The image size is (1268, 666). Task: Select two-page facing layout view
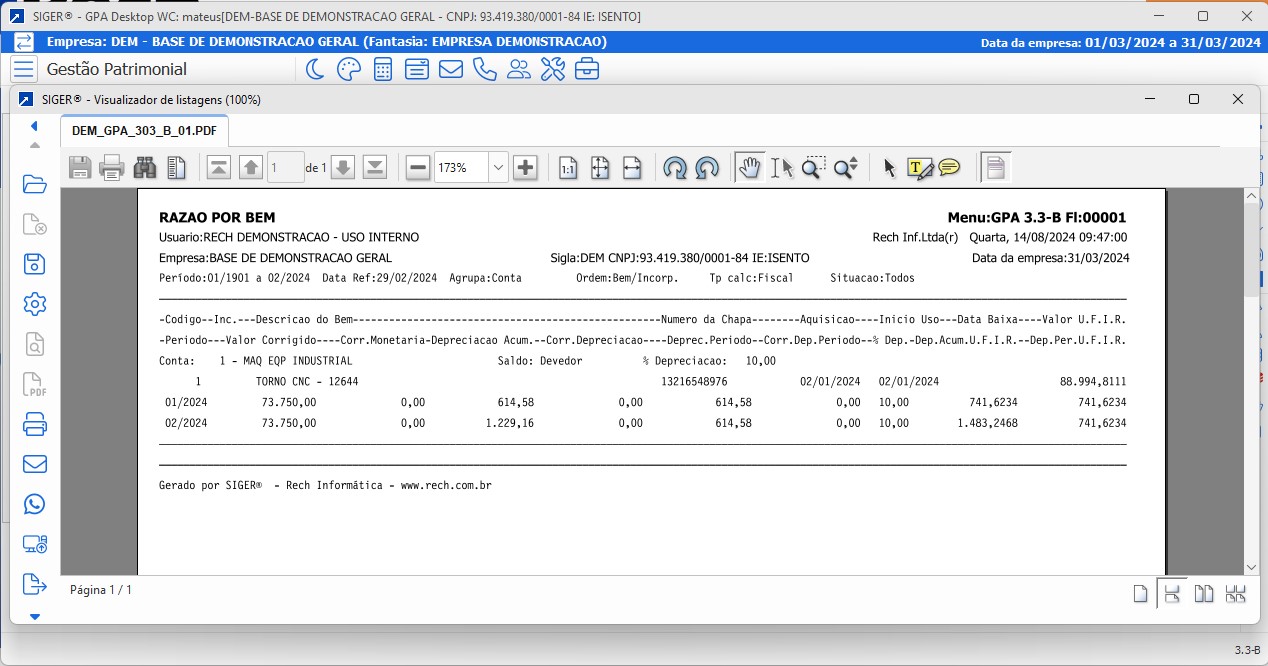coord(1204,593)
